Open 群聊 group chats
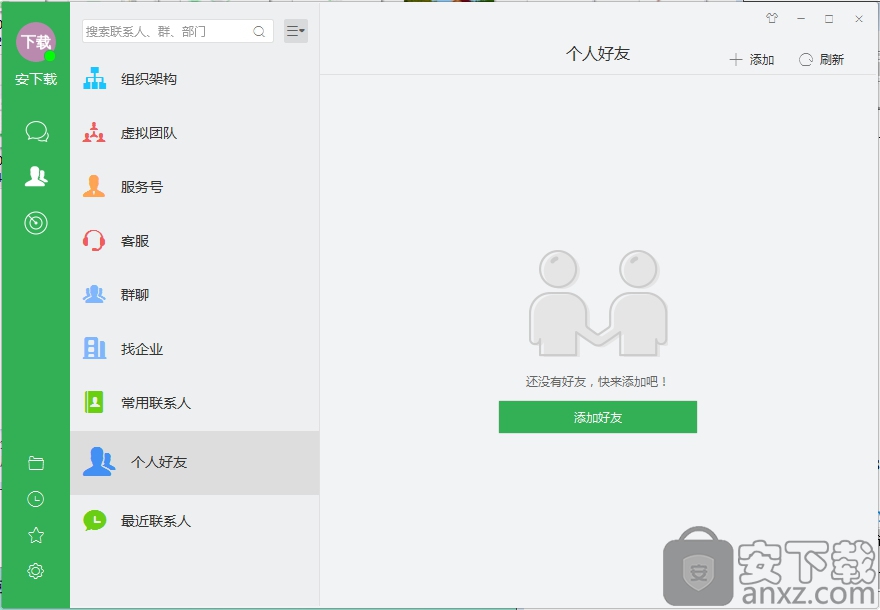The height and width of the screenshot is (610, 880). (x=134, y=295)
